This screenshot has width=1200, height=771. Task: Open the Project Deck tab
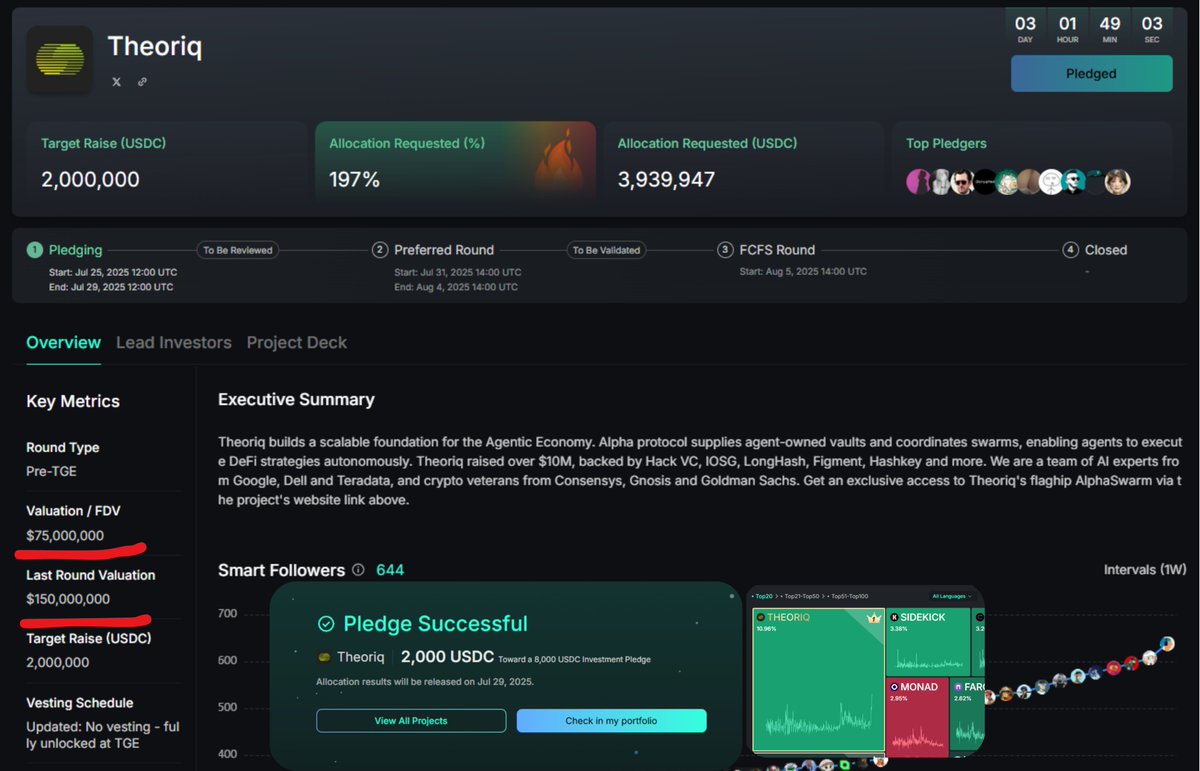coord(297,342)
